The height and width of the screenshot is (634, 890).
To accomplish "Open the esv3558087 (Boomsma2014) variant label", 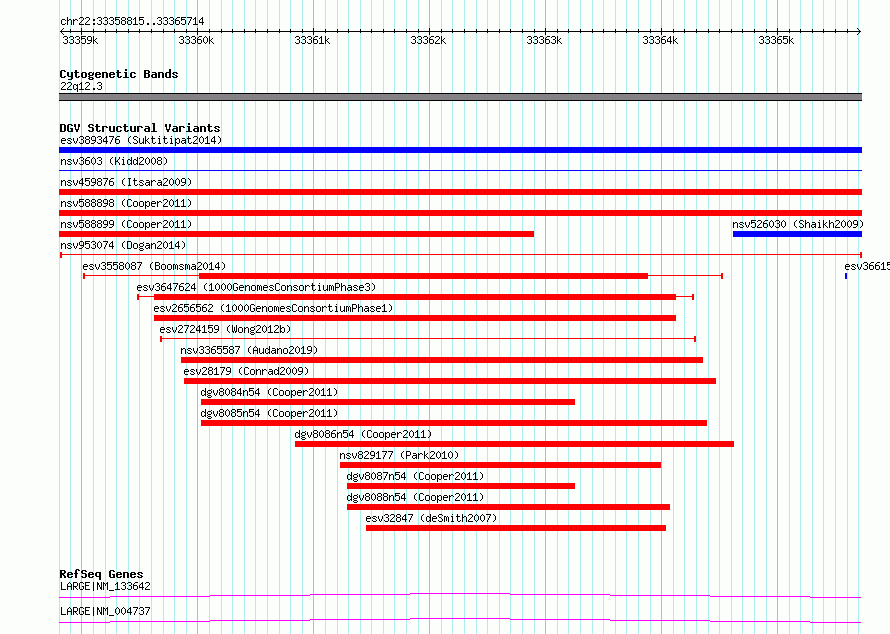I will [x=154, y=266].
